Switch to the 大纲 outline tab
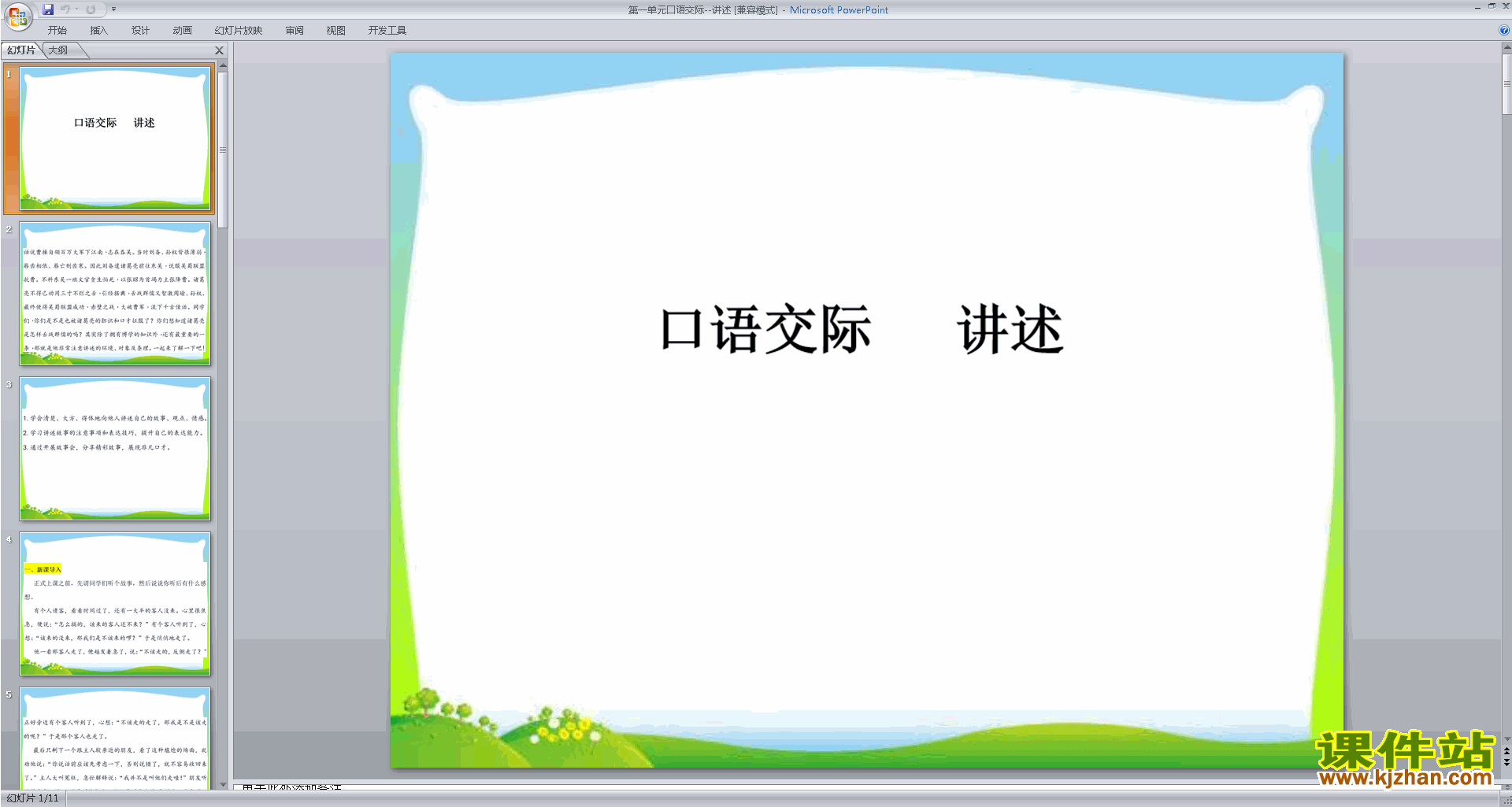This screenshot has height=807, width=1512. click(x=59, y=50)
